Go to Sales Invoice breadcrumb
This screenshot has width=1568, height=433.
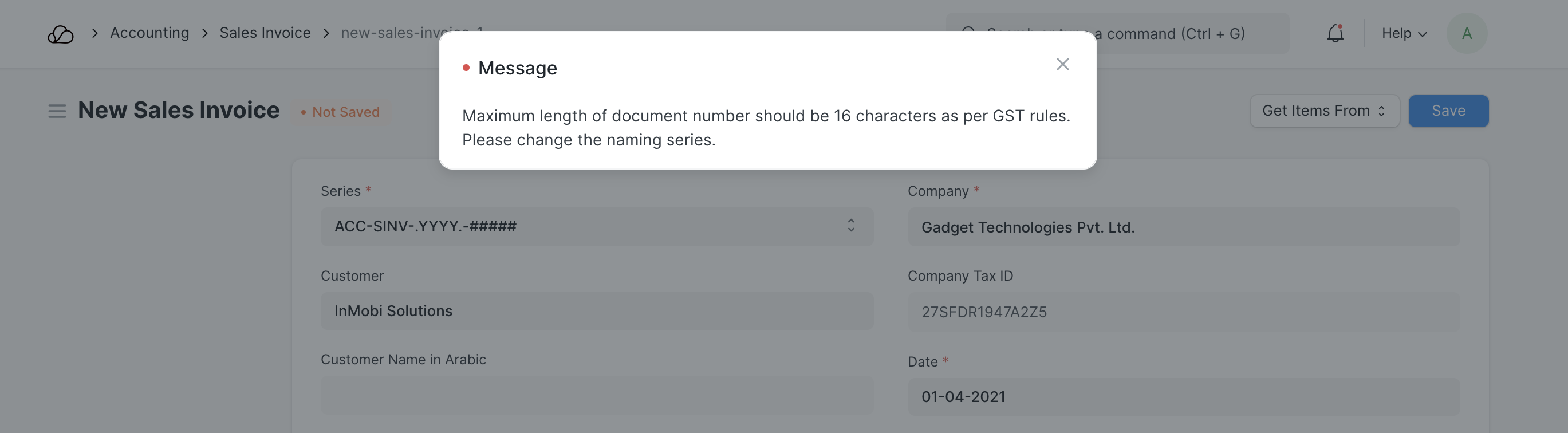coord(265,33)
